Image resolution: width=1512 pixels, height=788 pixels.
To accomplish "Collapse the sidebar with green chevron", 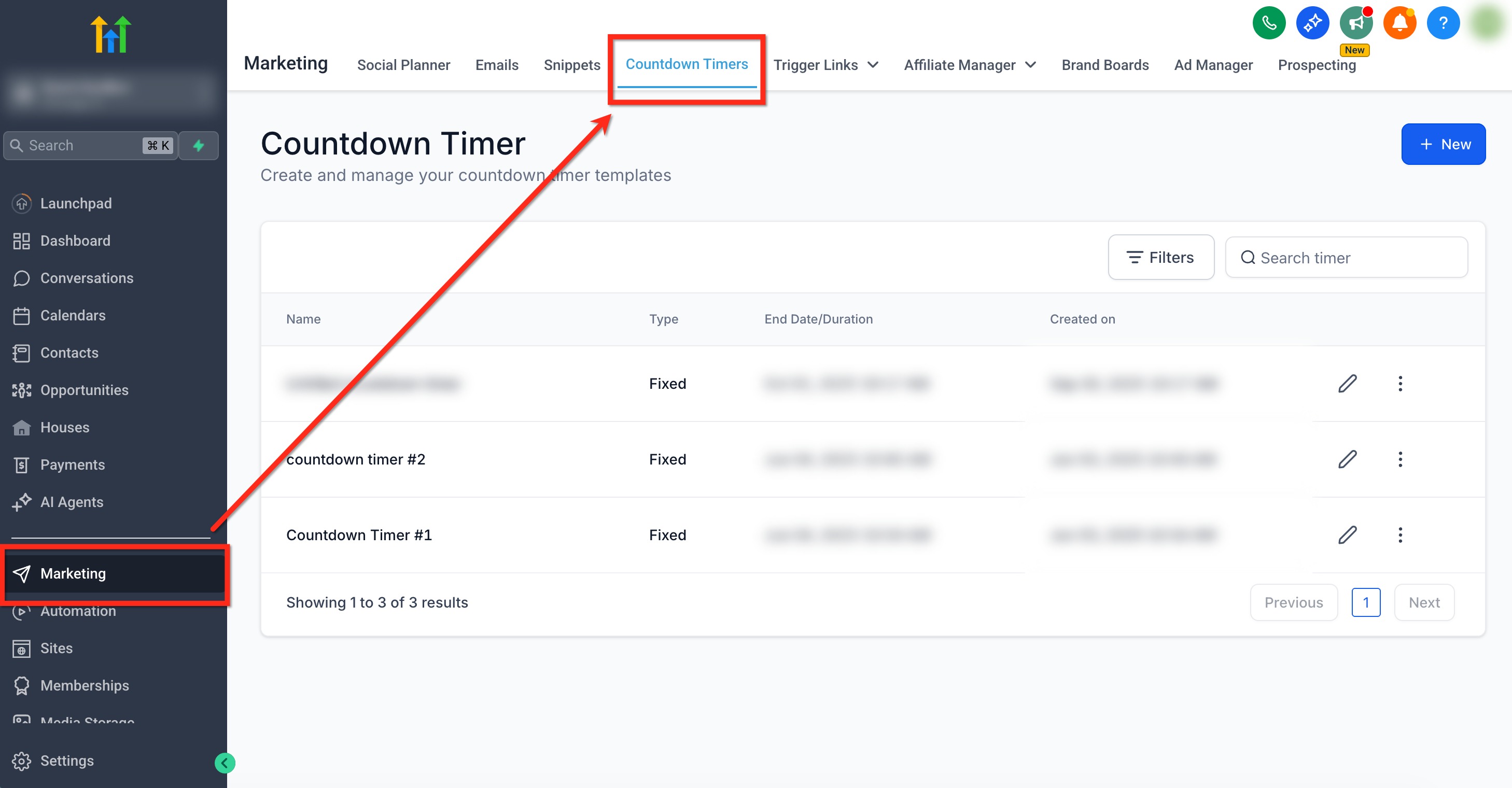I will (224, 763).
